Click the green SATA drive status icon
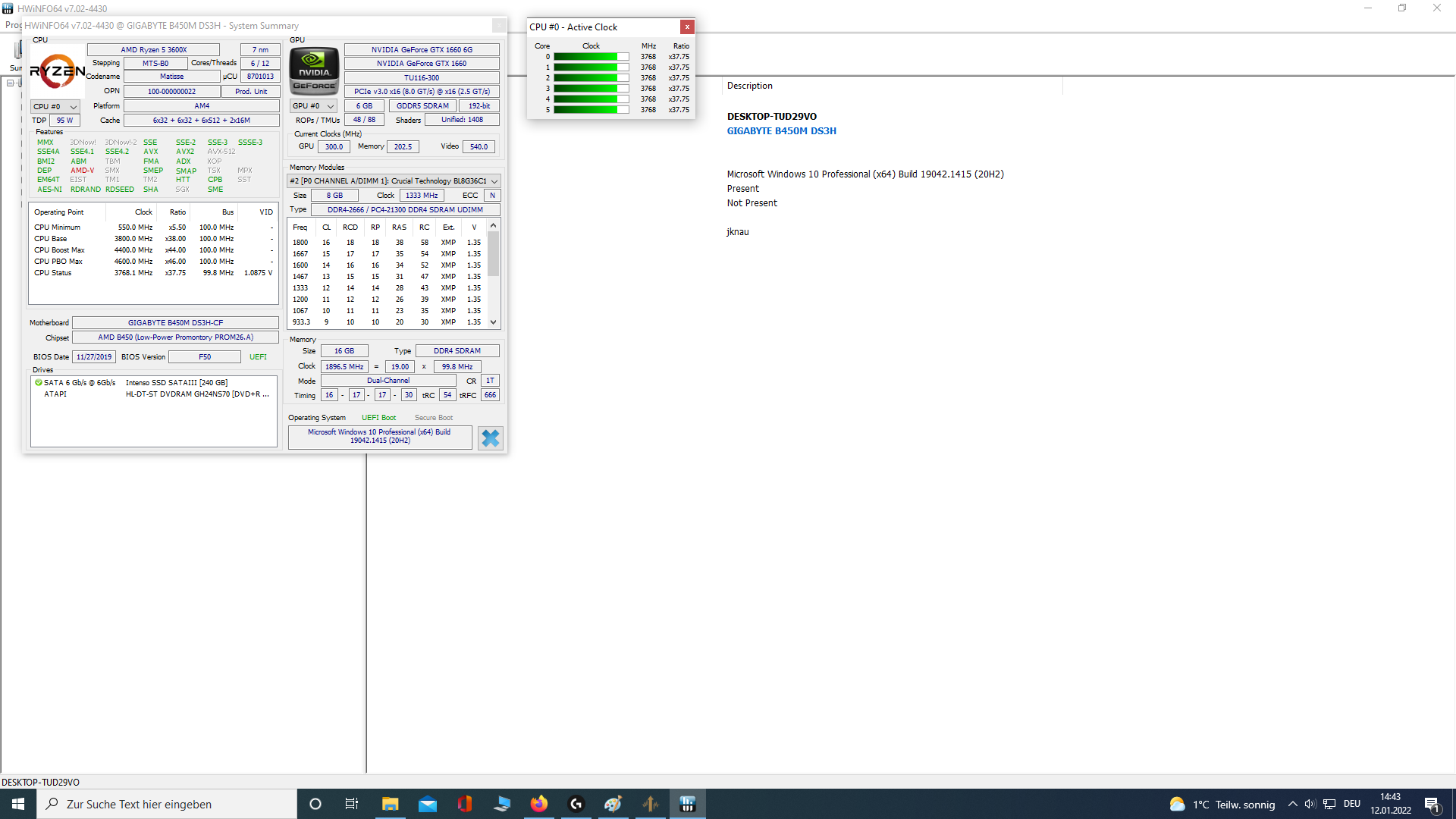 tap(38, 382)
